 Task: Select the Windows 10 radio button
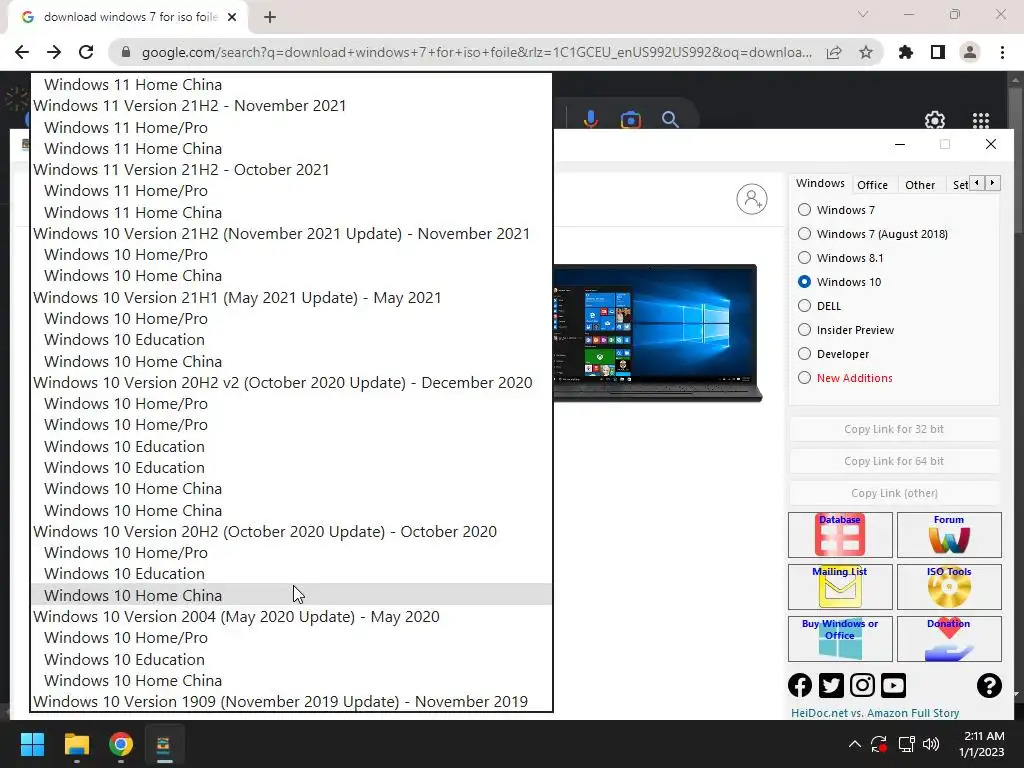[805, 281]
